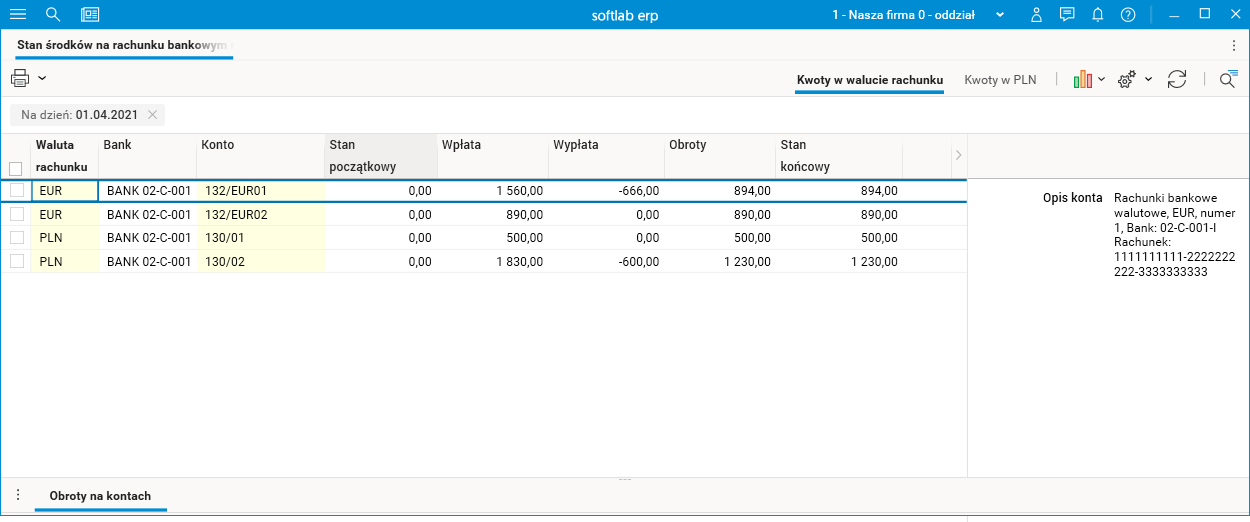Open the filter search icon on toolbar
1250x522 pixels.
1228,80
